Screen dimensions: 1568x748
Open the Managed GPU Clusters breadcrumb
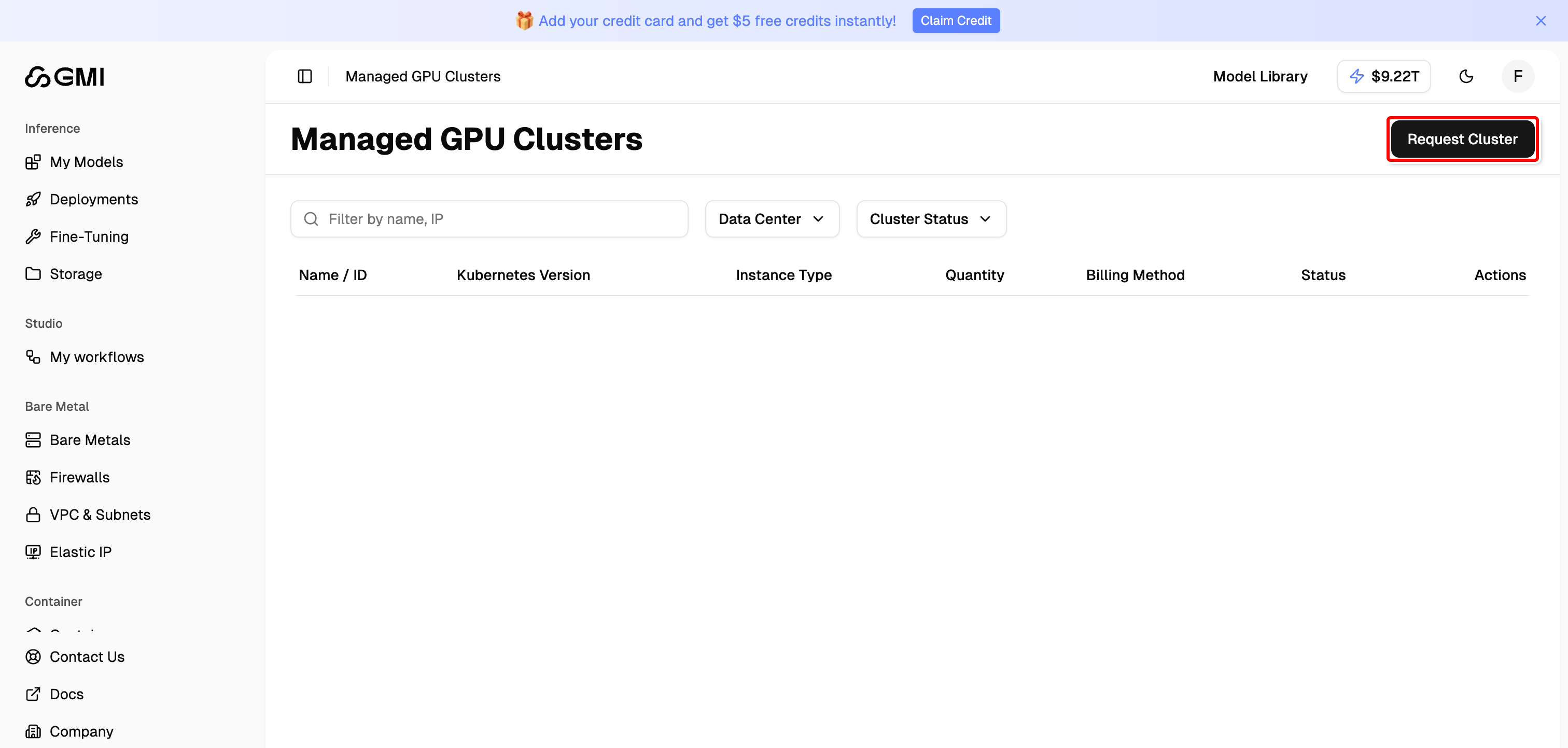(x=423, y=76)
